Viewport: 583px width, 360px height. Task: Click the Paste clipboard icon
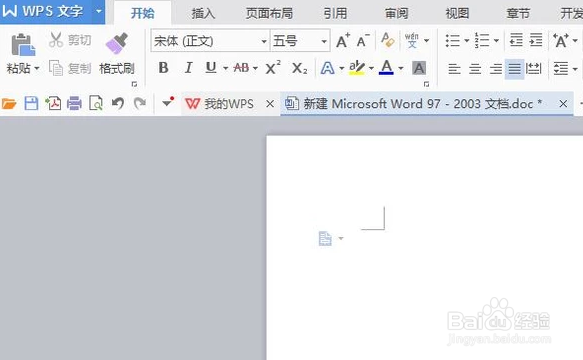pyautogui.click(x=23, y=45)
